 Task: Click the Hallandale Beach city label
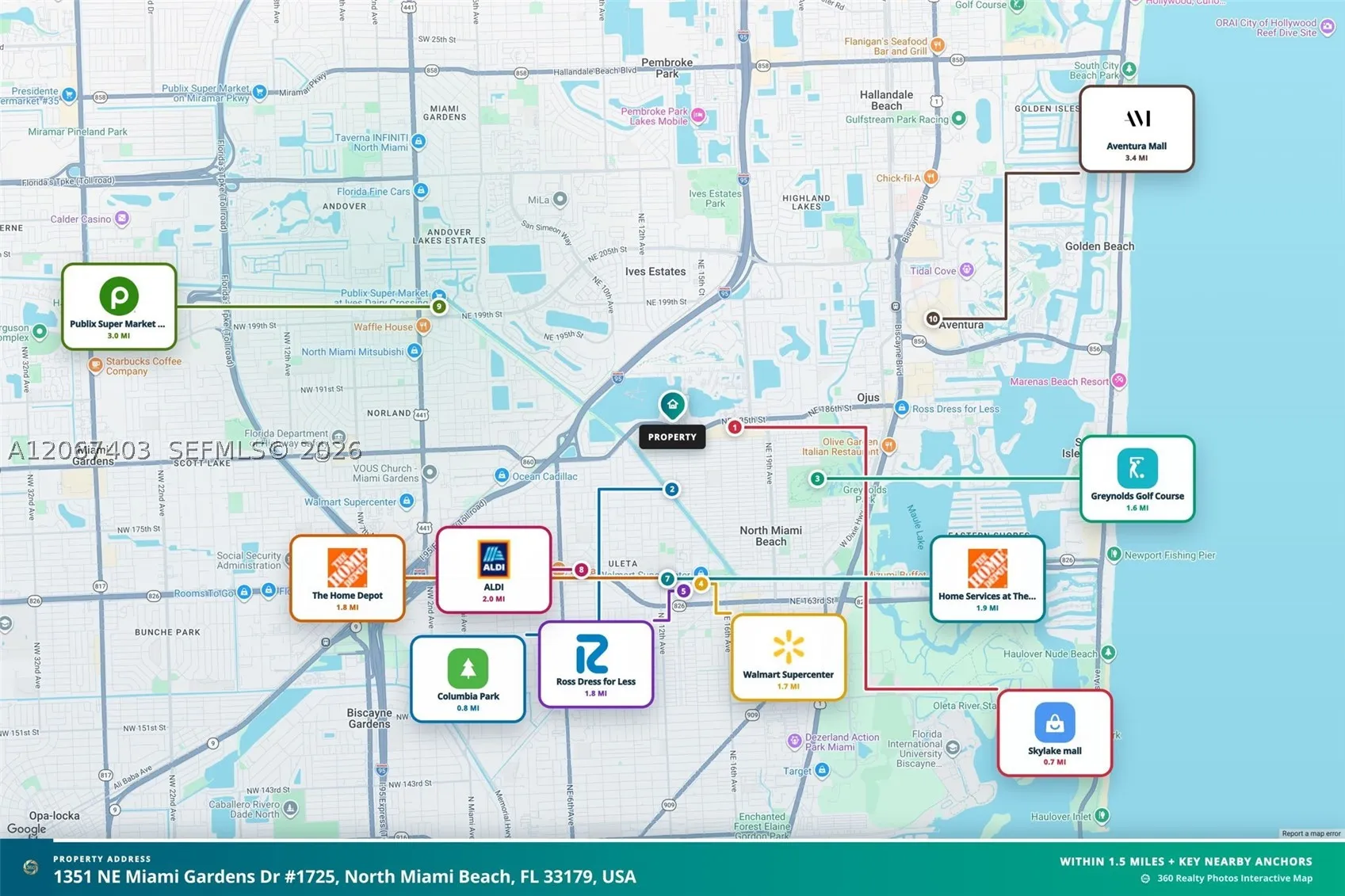(x=886, y=100)
